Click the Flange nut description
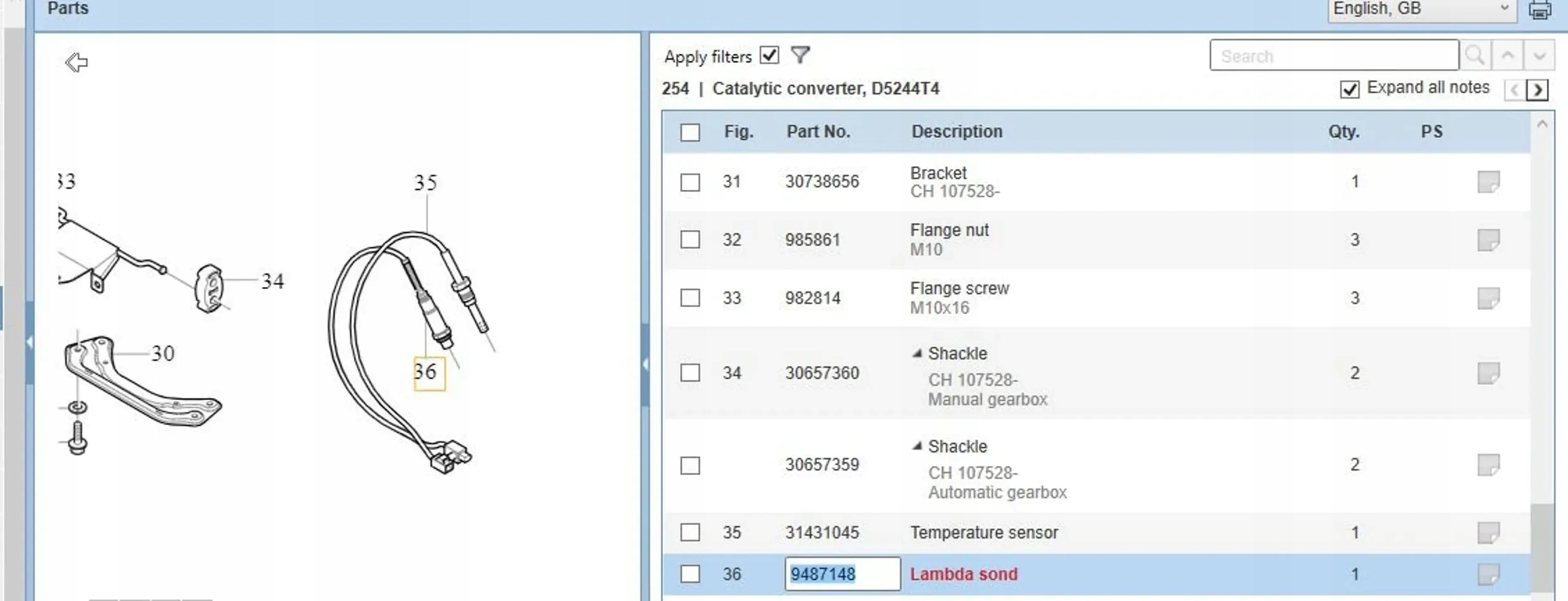 point(950,230)
